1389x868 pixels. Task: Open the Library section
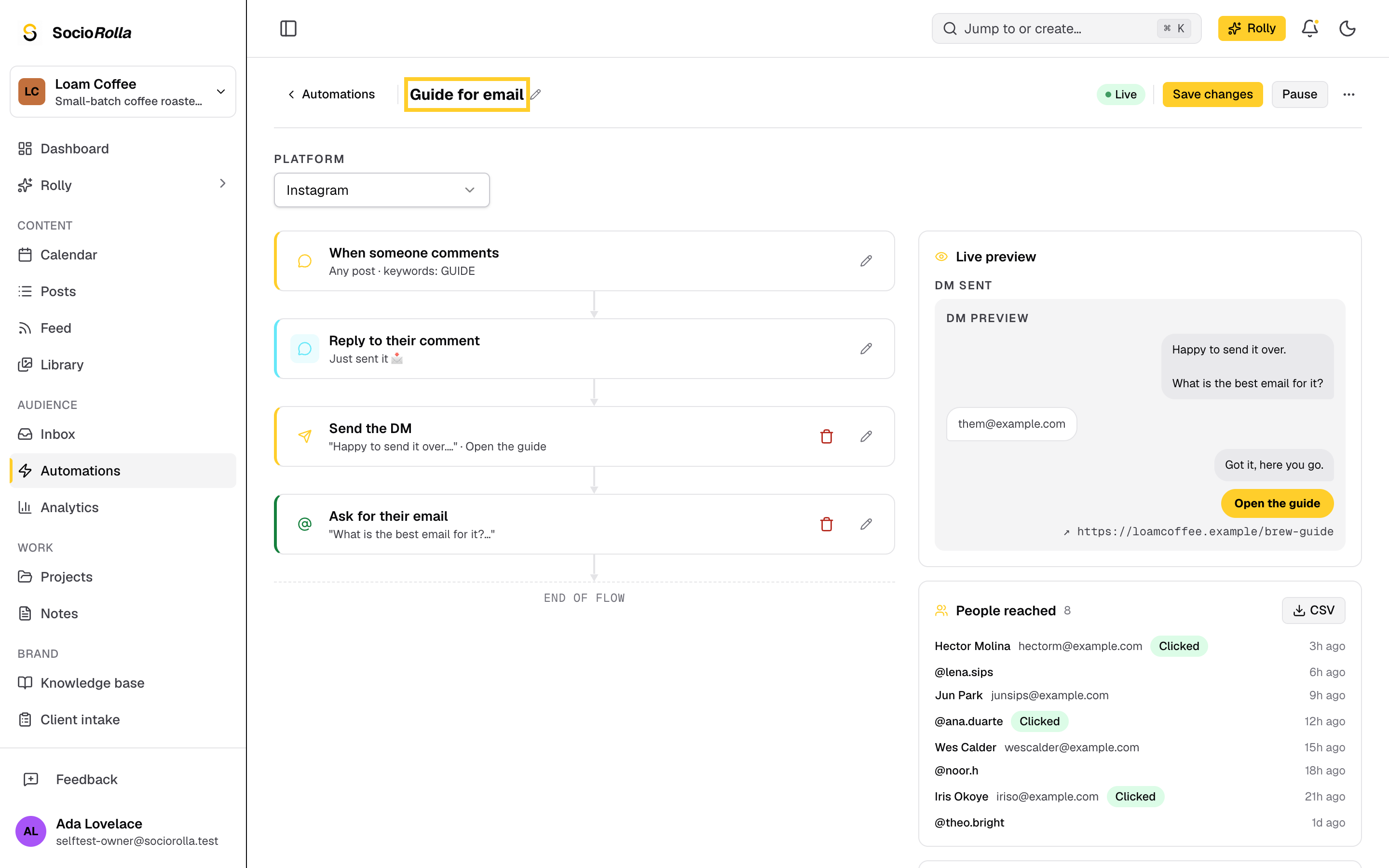tap(123, 365)
